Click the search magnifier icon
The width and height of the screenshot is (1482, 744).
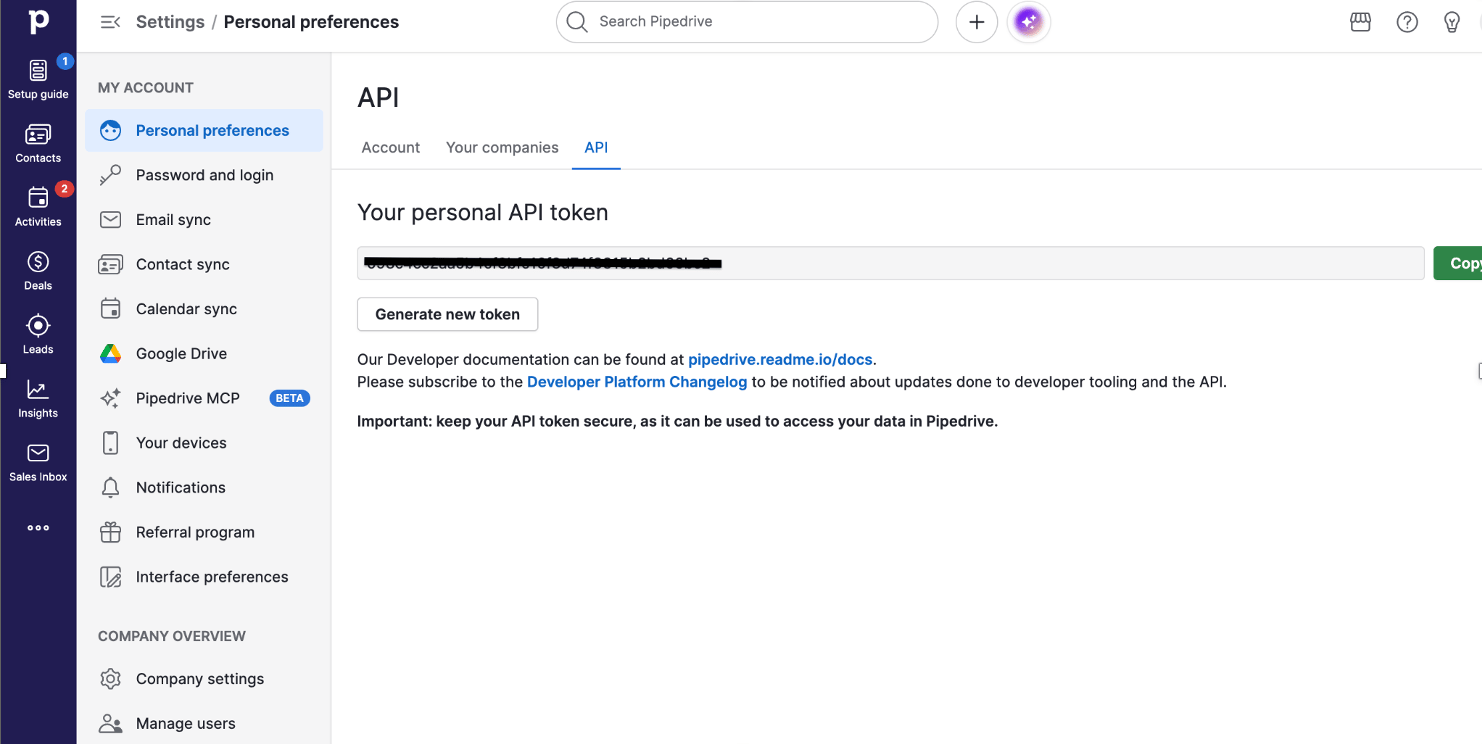click(576, 21)
